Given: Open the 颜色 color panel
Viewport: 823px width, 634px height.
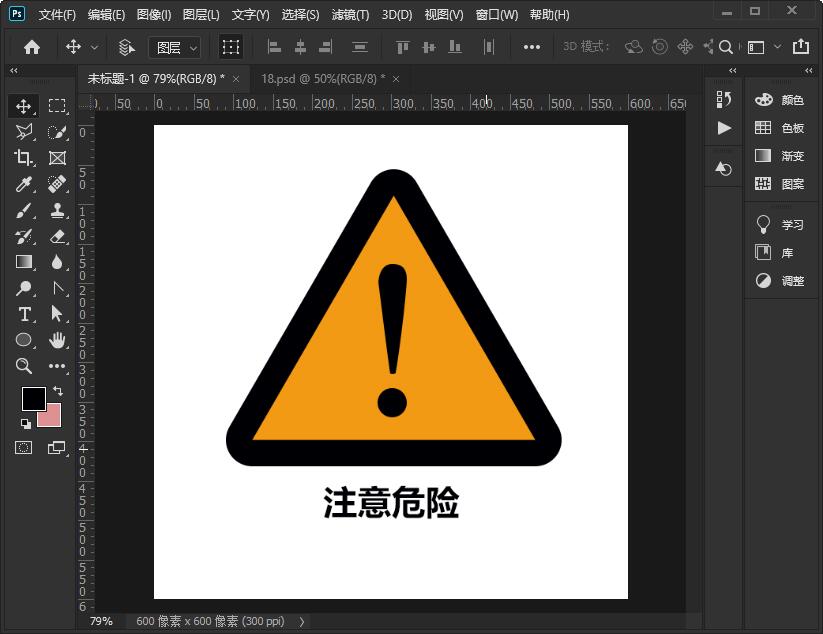Looking at the screenshot, I should (779, 100).
